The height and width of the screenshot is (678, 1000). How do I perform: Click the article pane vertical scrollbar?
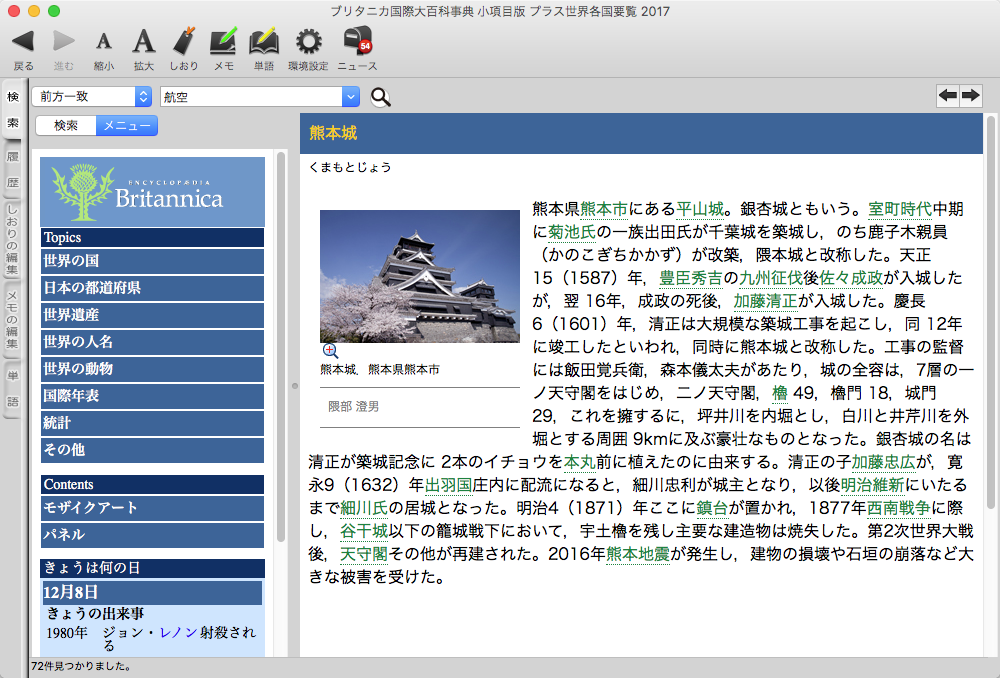point(990,400)
